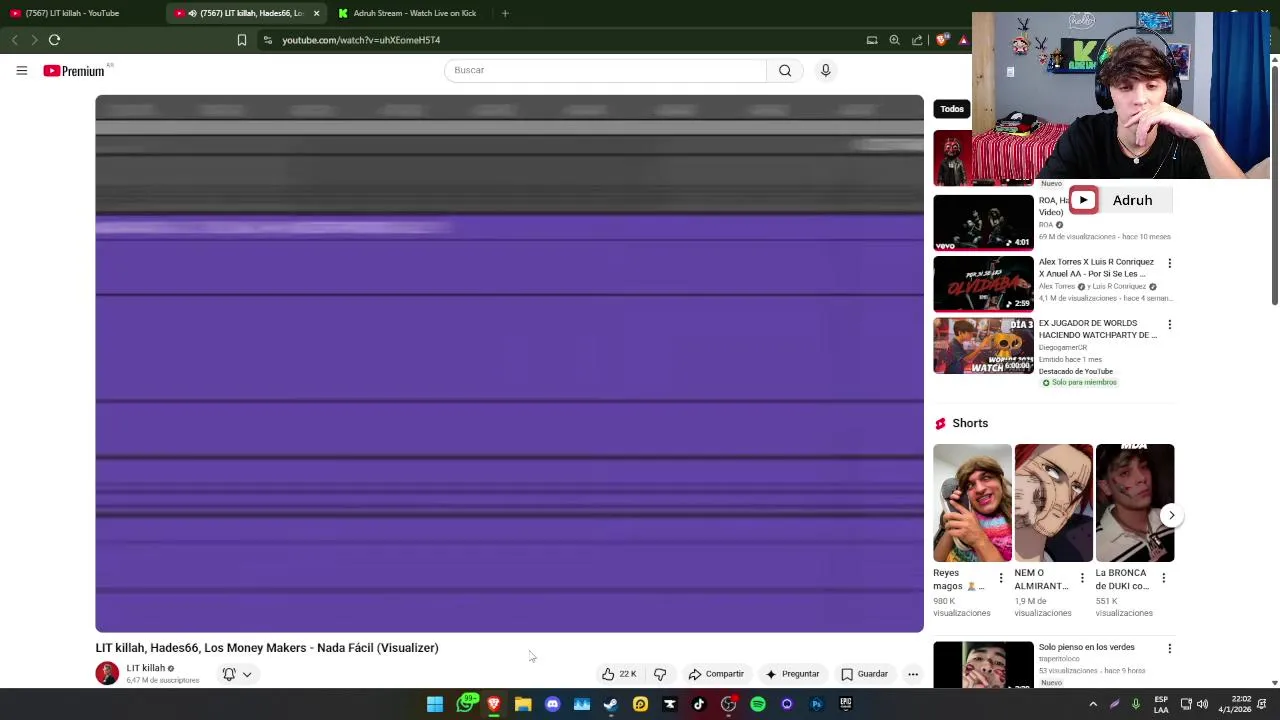Image resolution: width=1280 pixels, height=720 pixels.
Task: Focus the Buscar search field
Action: coord(605,70)
